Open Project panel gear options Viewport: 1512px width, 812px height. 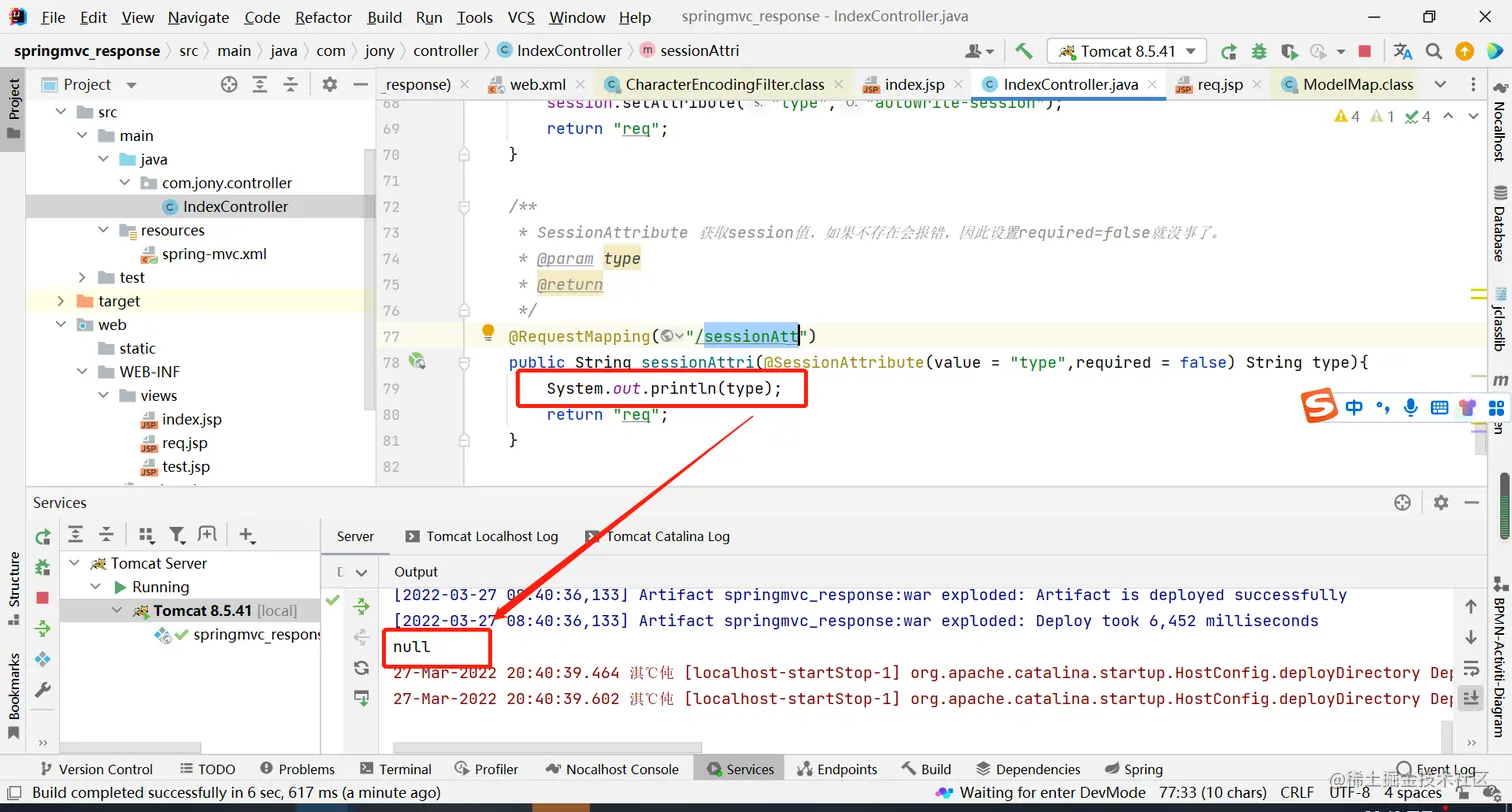(330, 85)
